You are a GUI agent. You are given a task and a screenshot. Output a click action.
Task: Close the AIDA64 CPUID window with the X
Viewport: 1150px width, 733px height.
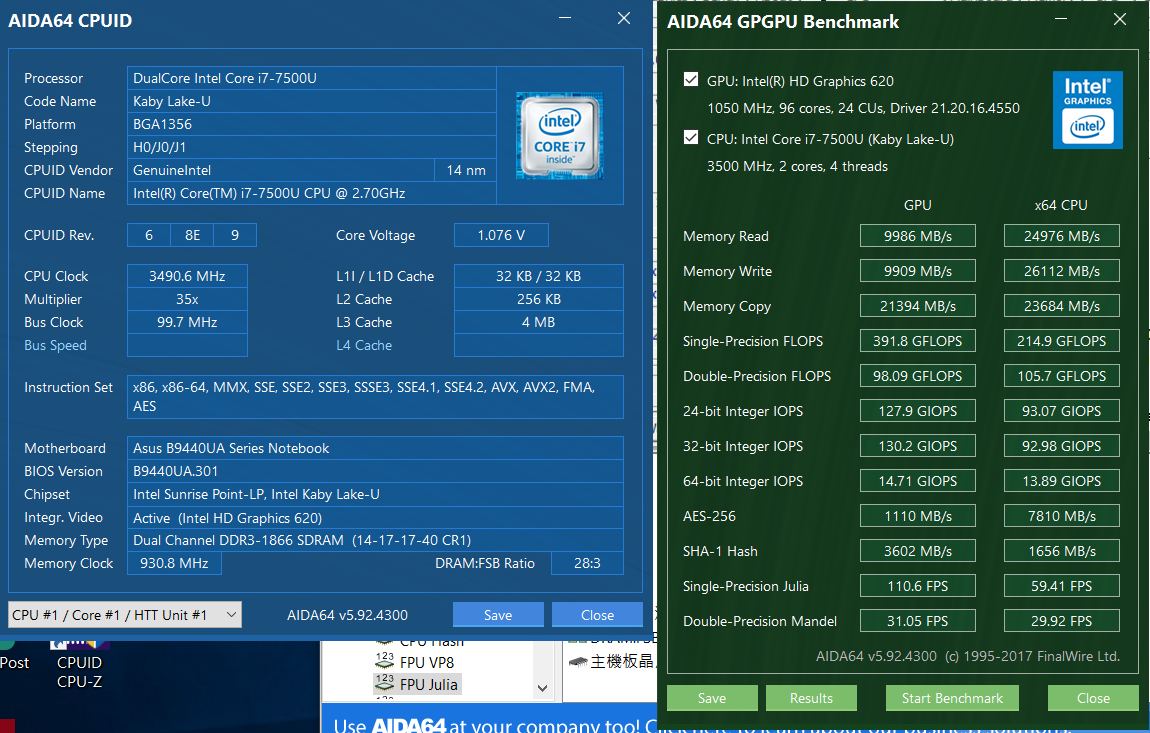pyautogui.click(x=623, y=18)
